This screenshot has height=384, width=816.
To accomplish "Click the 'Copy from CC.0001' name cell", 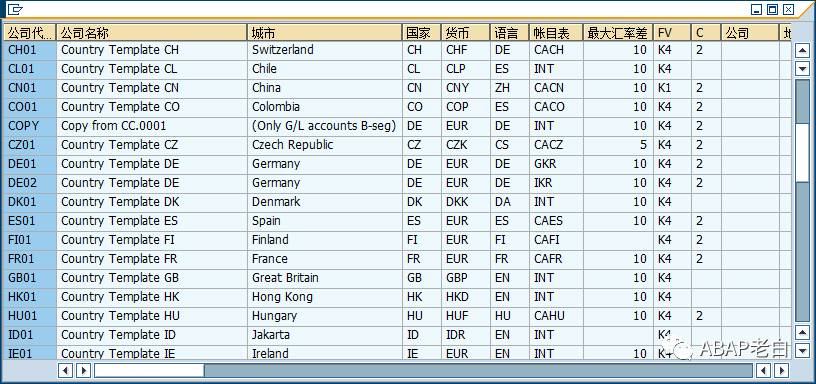I will coord(151,126).
